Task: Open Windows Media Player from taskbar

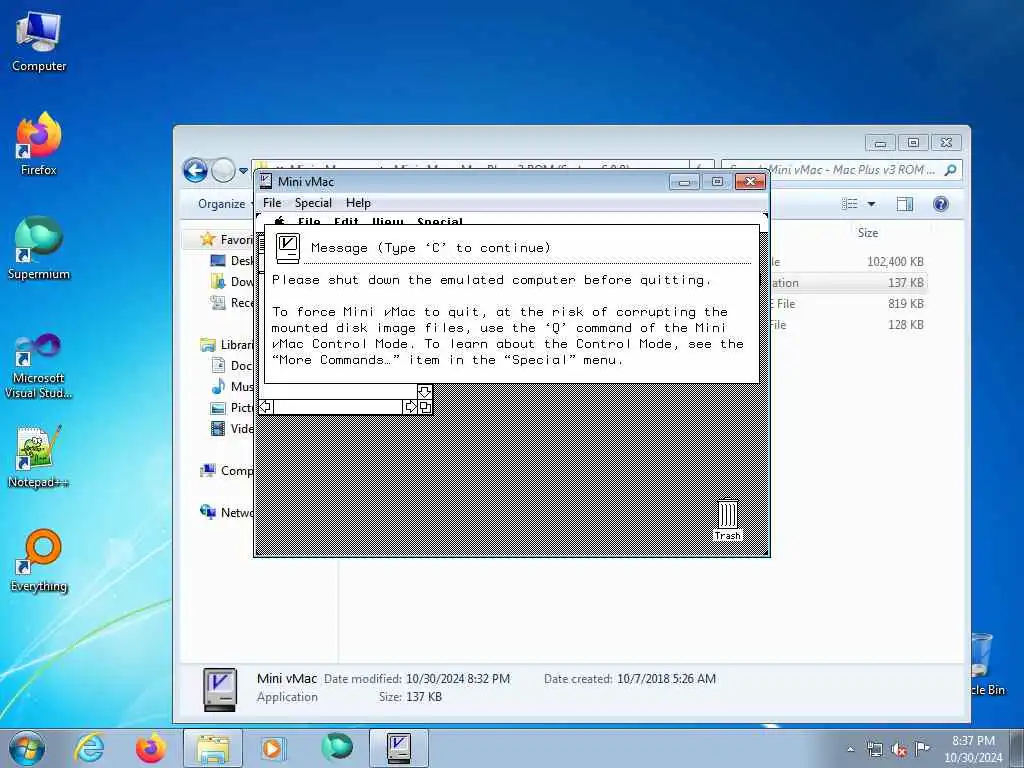Action: coord(272,748)
